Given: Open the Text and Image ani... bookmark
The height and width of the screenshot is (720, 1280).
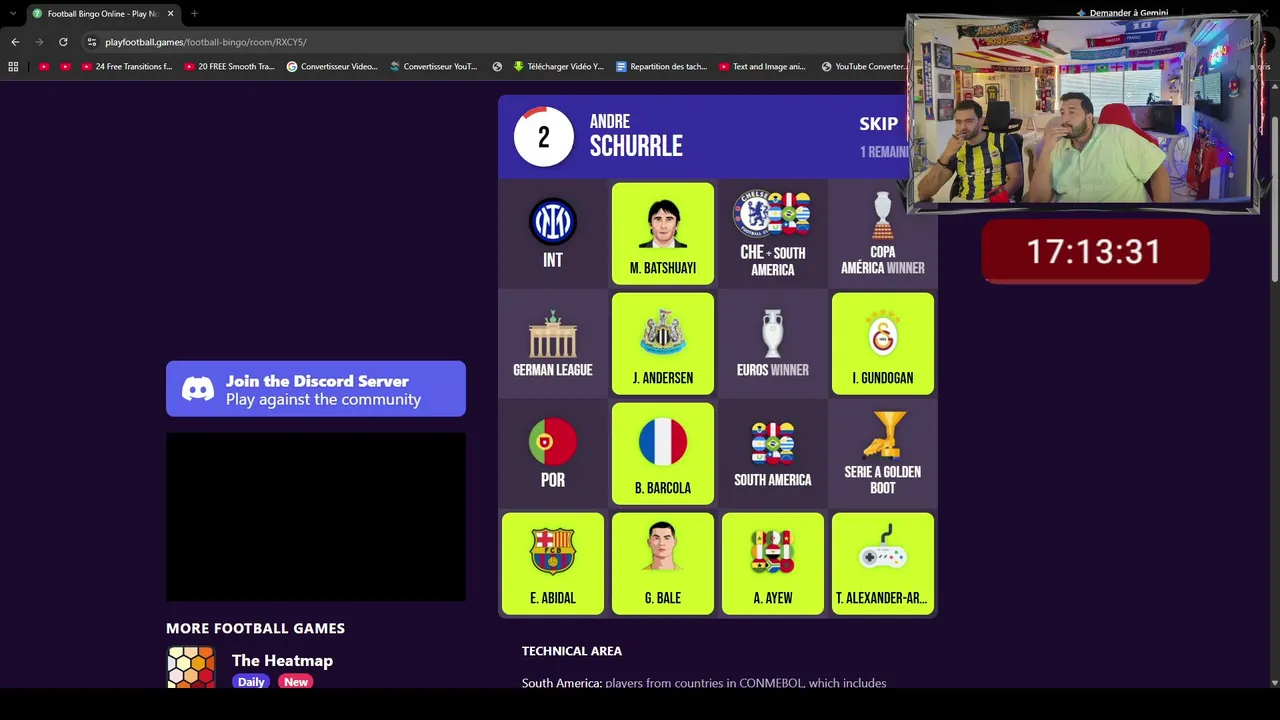Looking at the screenshot, I should point(762,67).
